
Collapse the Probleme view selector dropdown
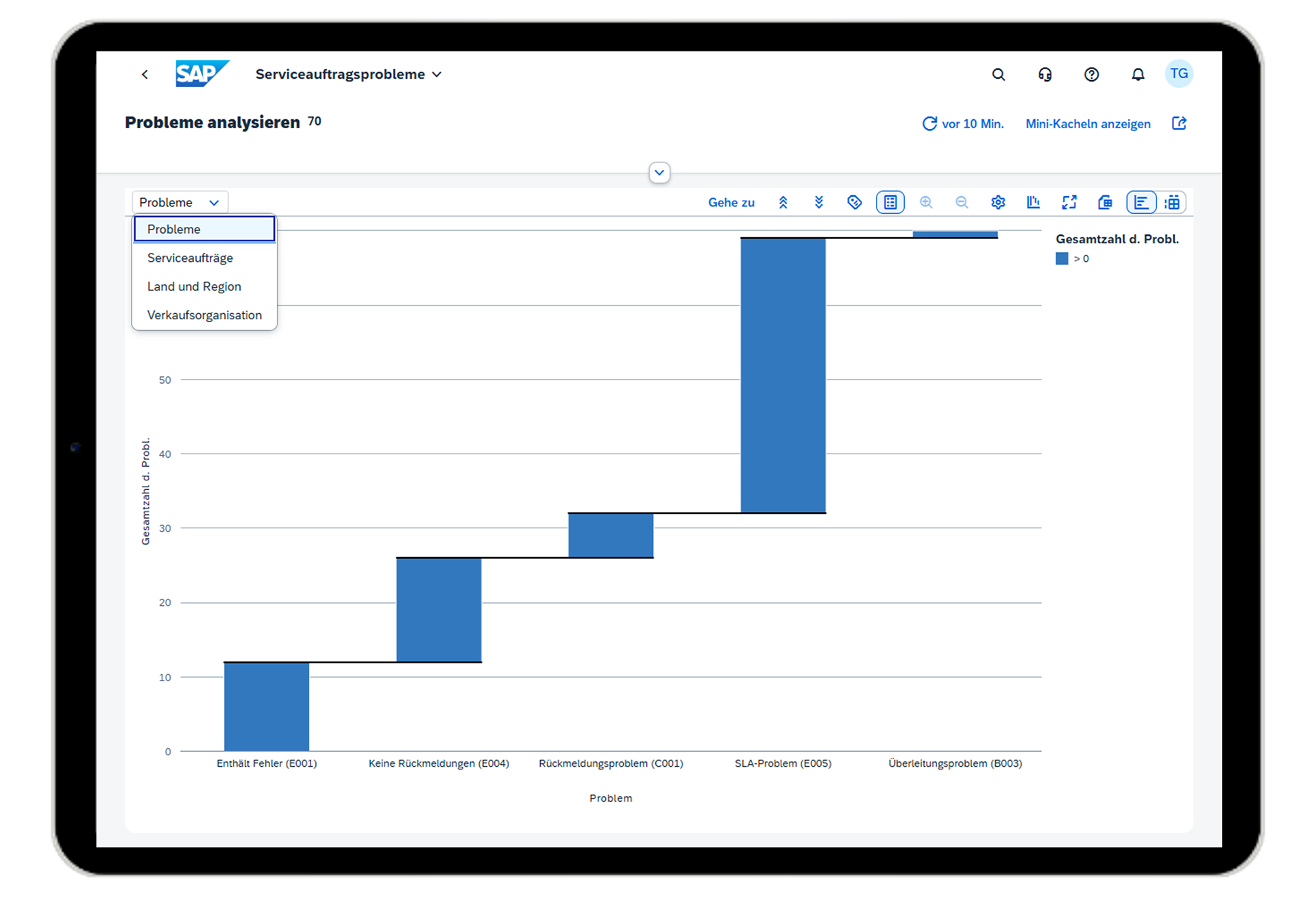[180, 202]
